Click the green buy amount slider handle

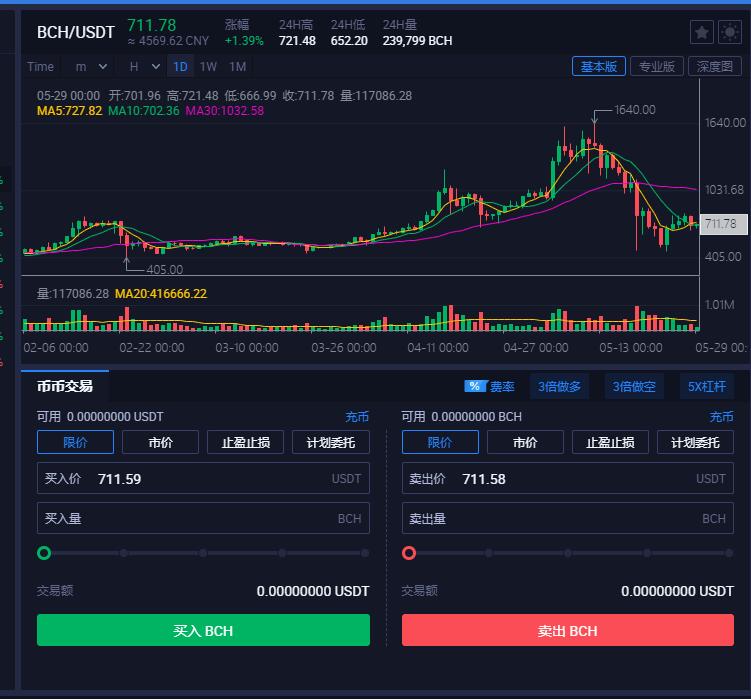[44, 553]
